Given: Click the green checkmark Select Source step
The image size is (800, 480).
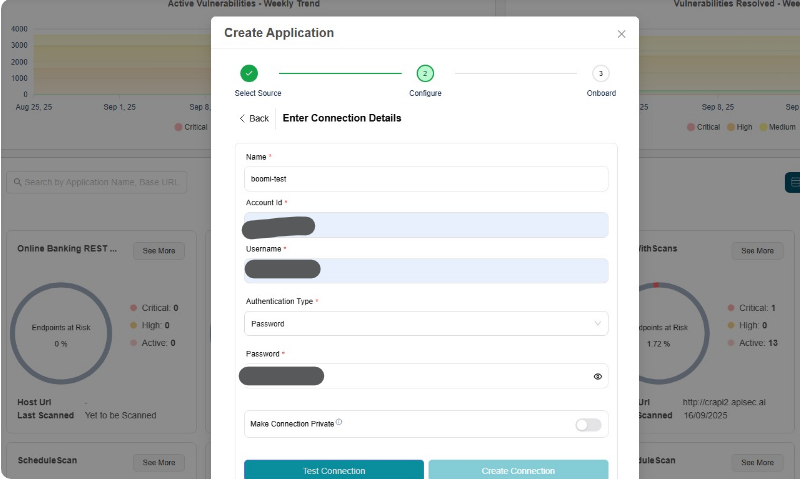Looking at the screenshot, I should pyautogui.click(x=249, y=73).
